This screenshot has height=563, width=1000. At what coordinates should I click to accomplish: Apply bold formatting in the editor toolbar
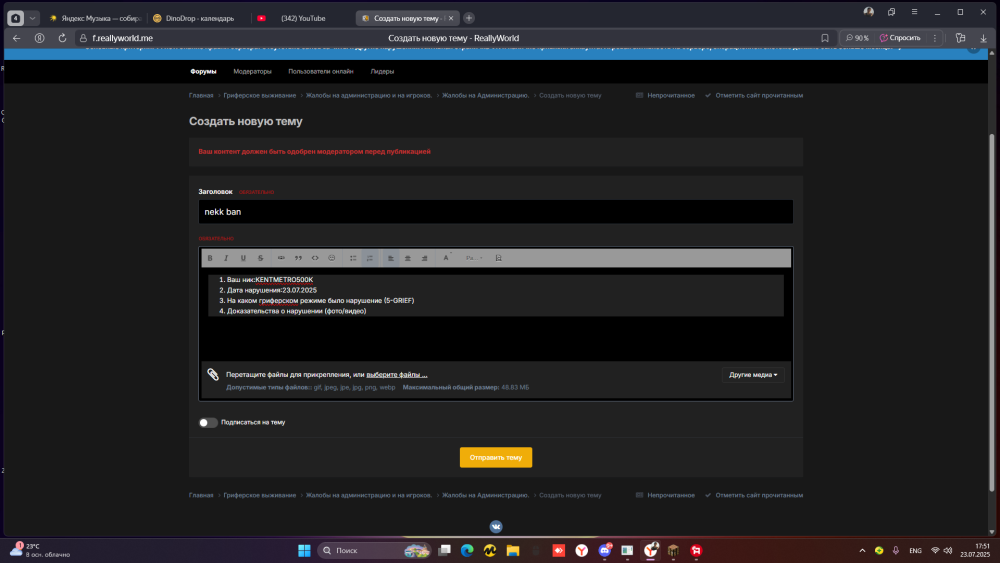tap(210, 258)
